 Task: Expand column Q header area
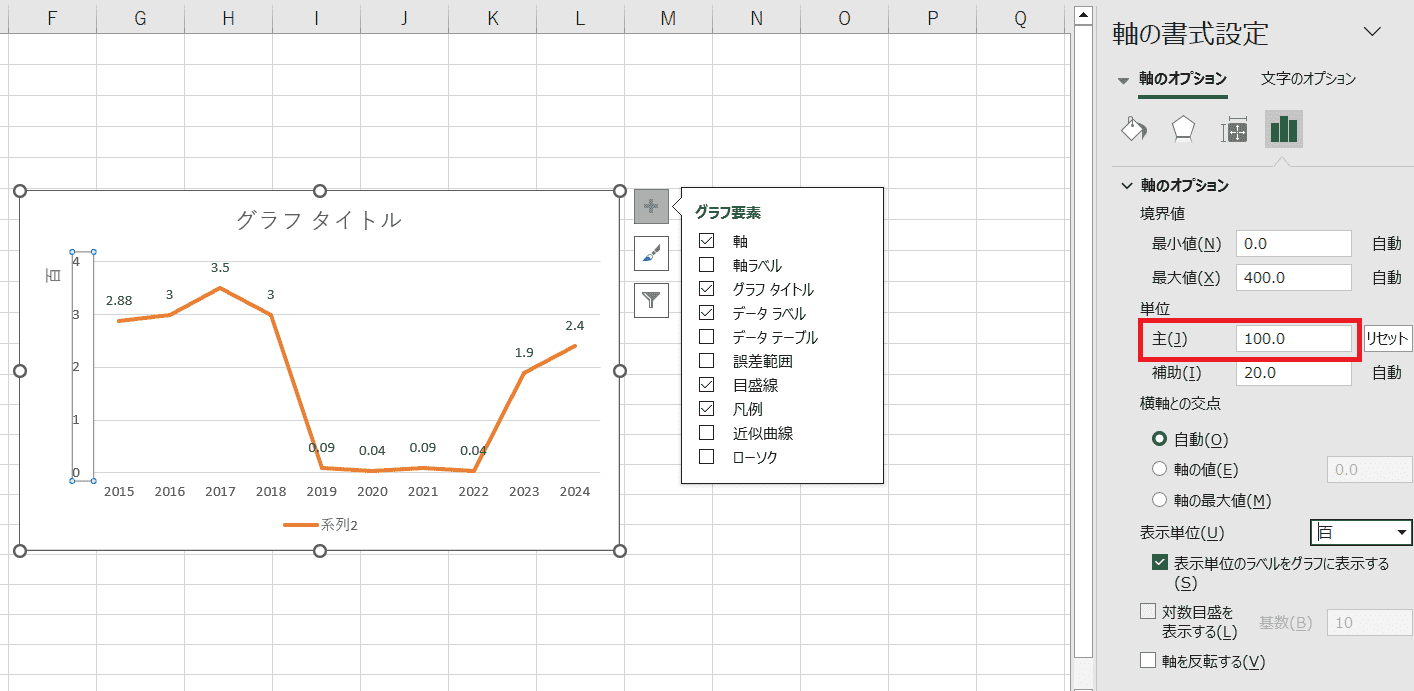1019,18
